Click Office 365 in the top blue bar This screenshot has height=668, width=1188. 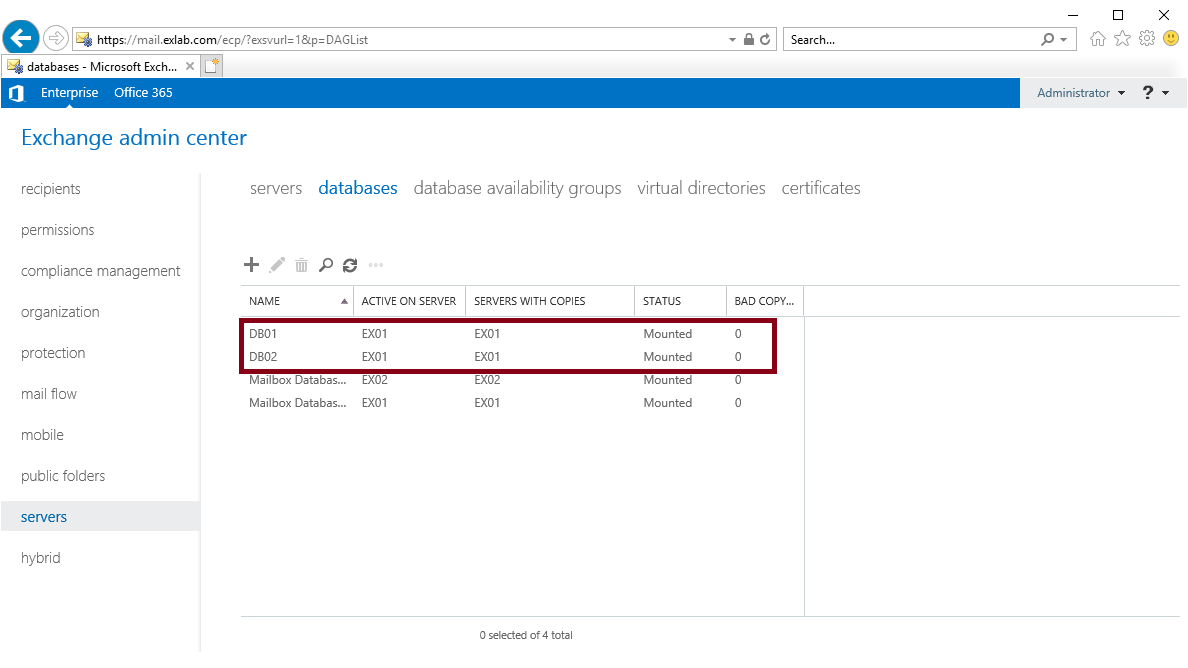[143, 92]
